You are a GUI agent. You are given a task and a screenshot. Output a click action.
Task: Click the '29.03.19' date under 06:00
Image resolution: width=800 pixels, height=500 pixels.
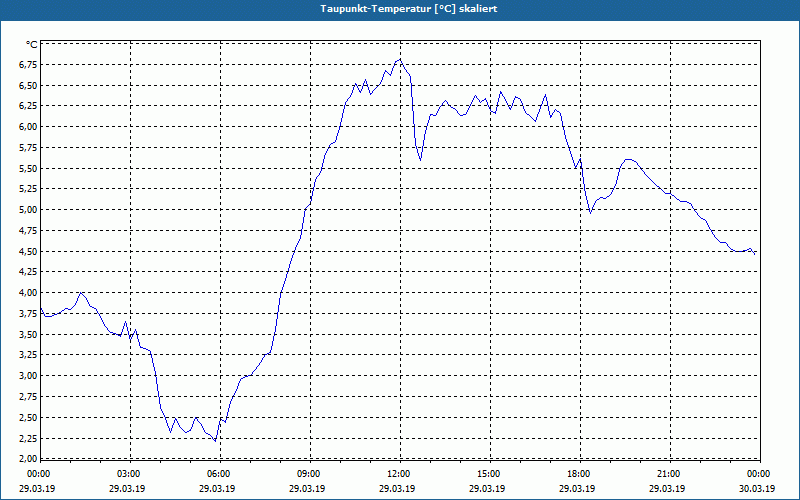pyautogui.click(x=217, y=488)
